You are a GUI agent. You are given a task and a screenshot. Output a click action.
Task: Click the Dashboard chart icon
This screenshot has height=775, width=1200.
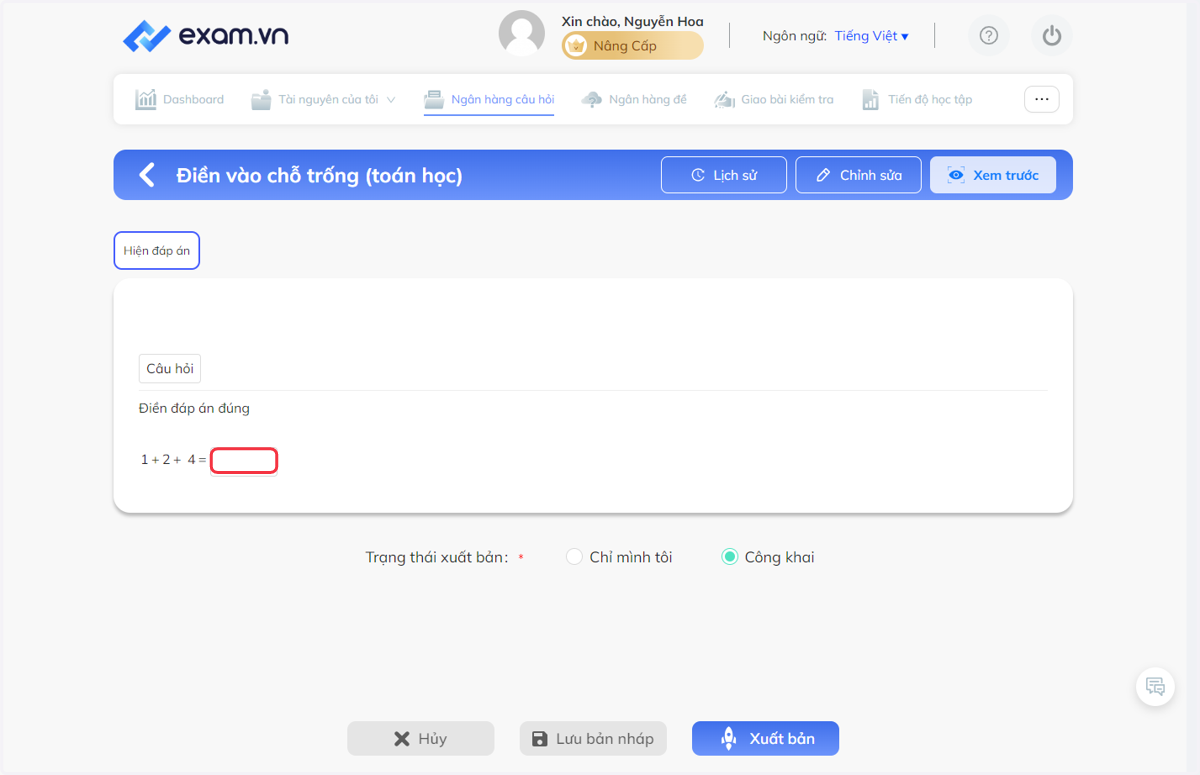(146, 99)
